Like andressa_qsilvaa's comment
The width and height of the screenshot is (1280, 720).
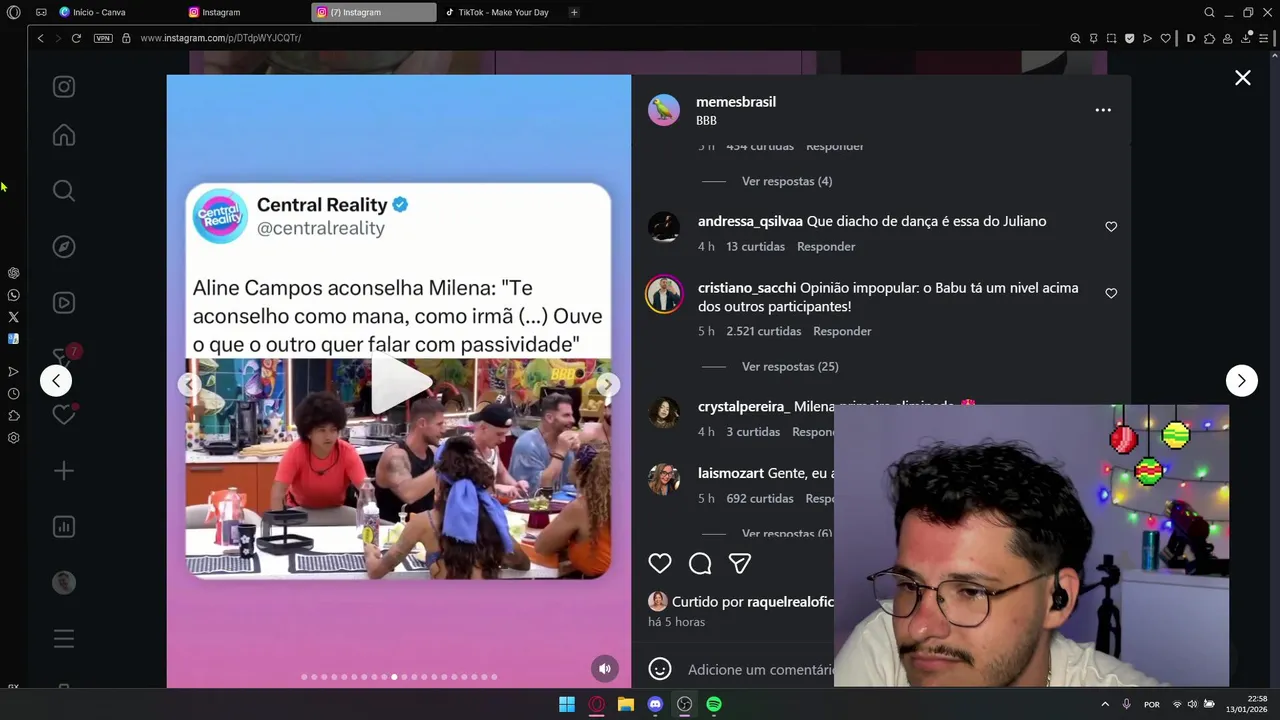(x=1111, y=227)
